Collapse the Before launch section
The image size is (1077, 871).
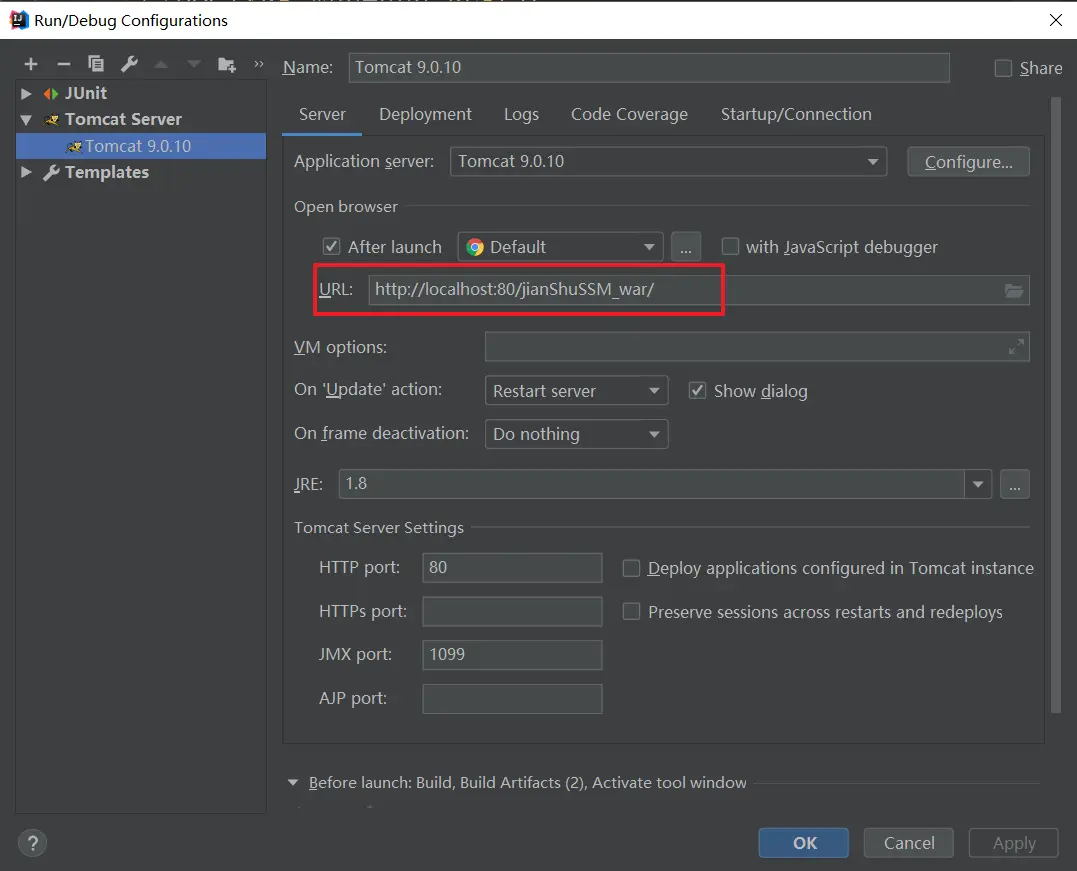293,782
